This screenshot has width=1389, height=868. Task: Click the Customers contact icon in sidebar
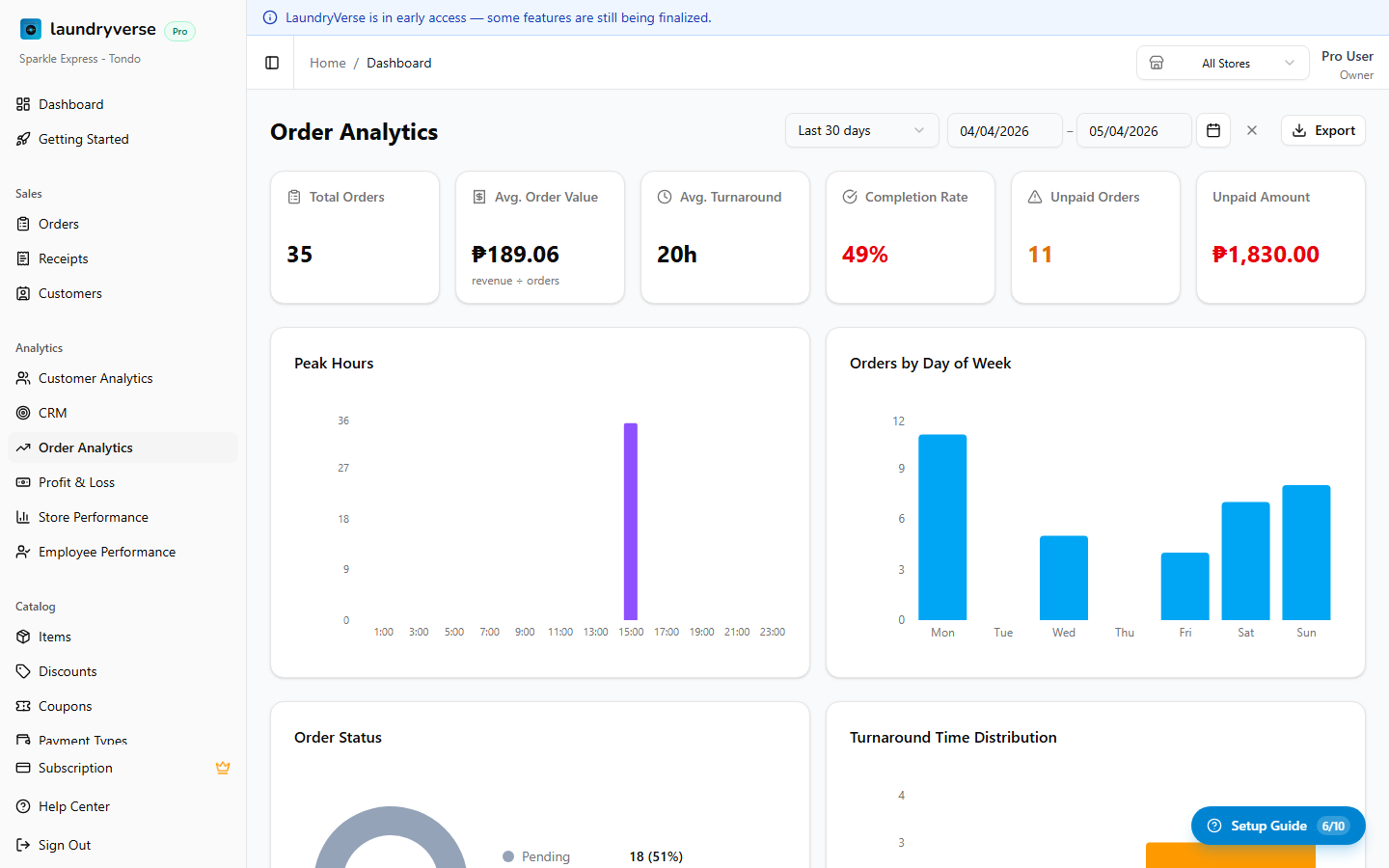coord(23,293)
